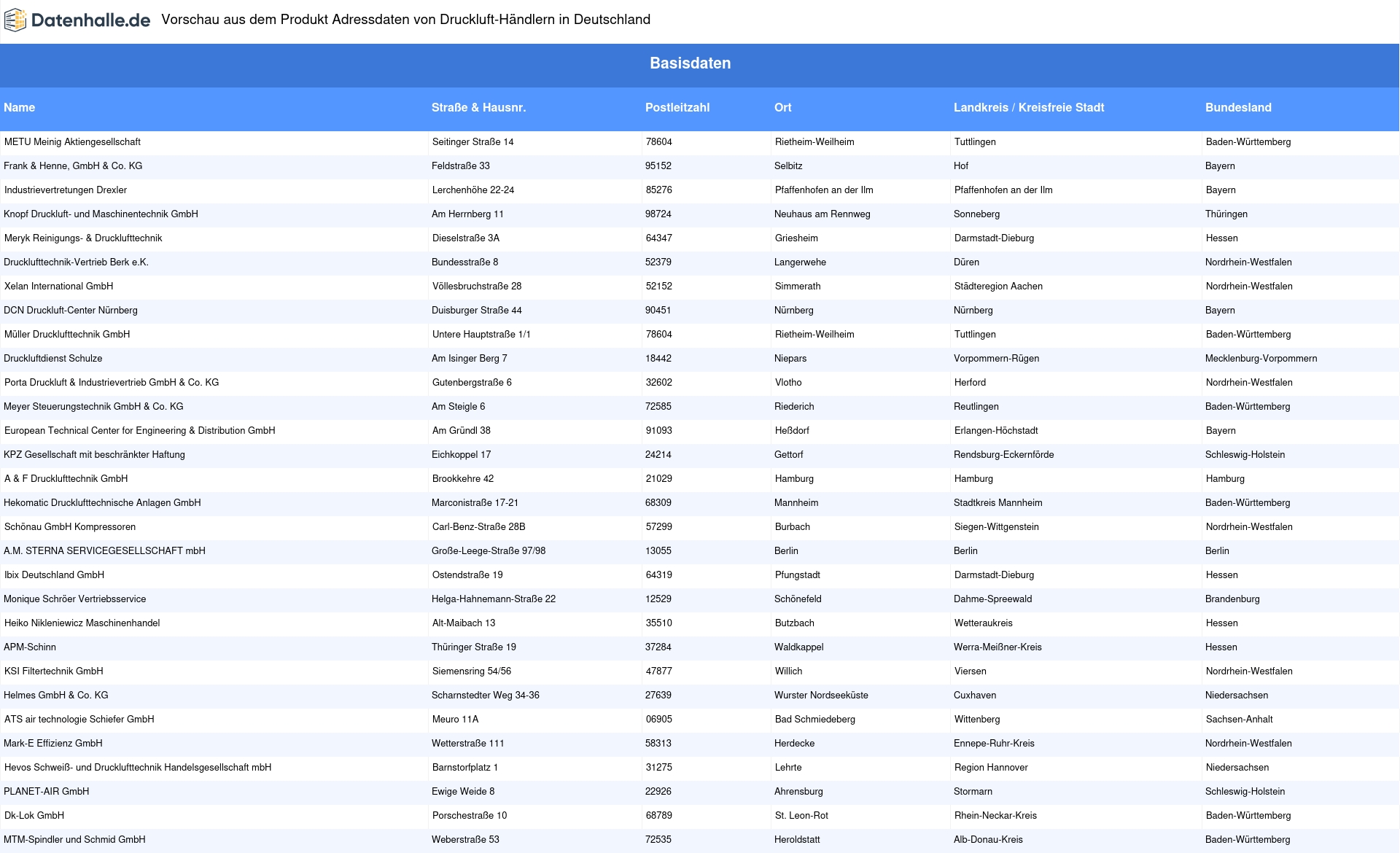Select MTM-Spindler und Schmid GmbH
Screen dimensions: 1400x853
pyautogui.click(x=74, y=840)
